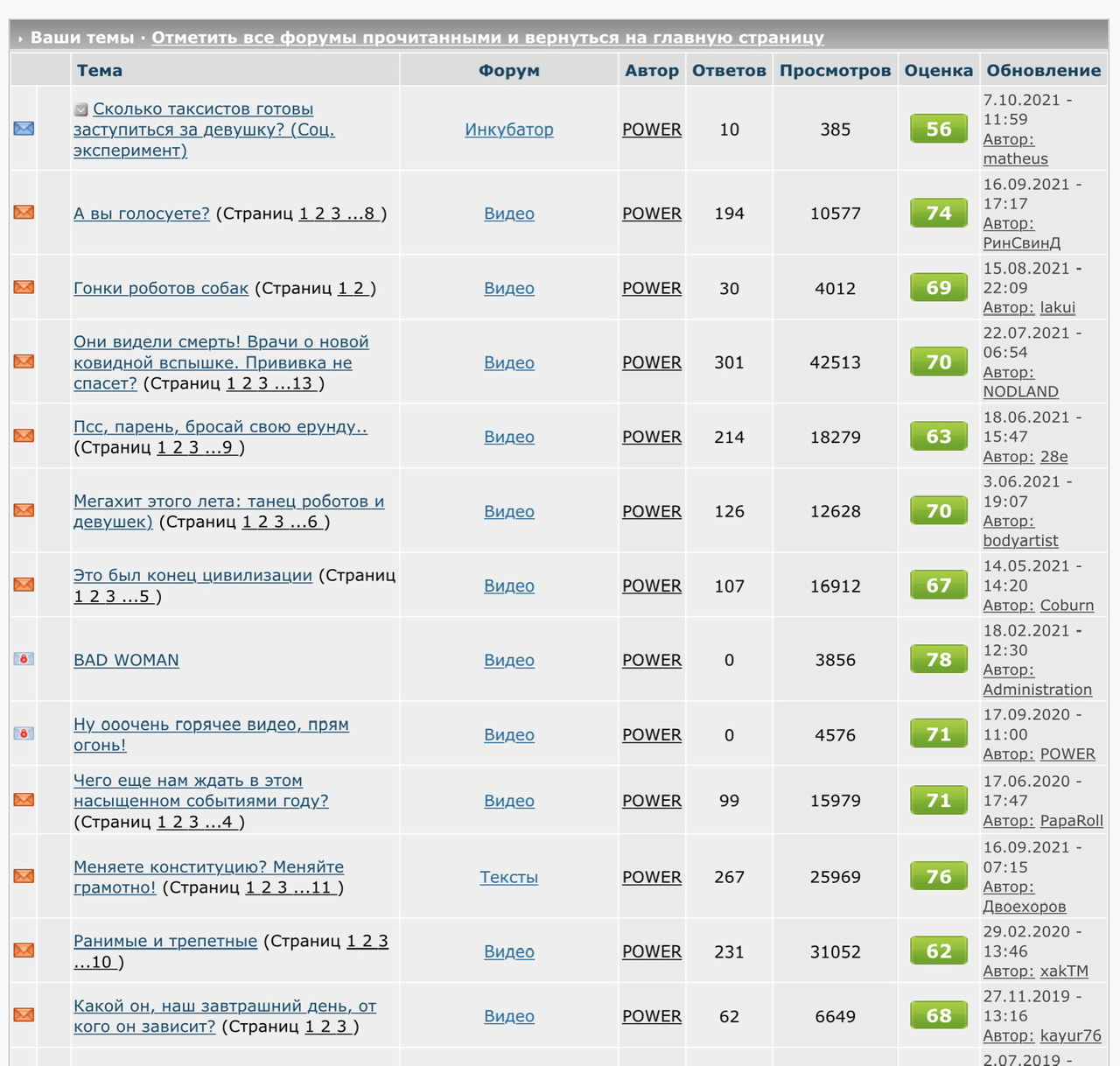
Task: Open 'Видео' forum in 'А вы голосуете?' row
Action: click(509, 214)
